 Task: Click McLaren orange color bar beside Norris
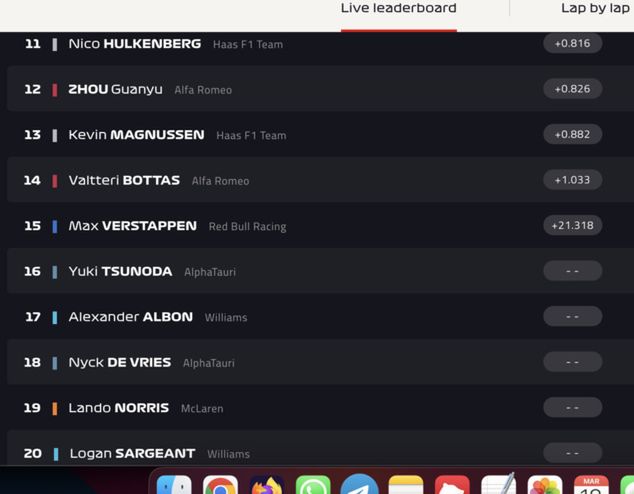click(55, 409)
